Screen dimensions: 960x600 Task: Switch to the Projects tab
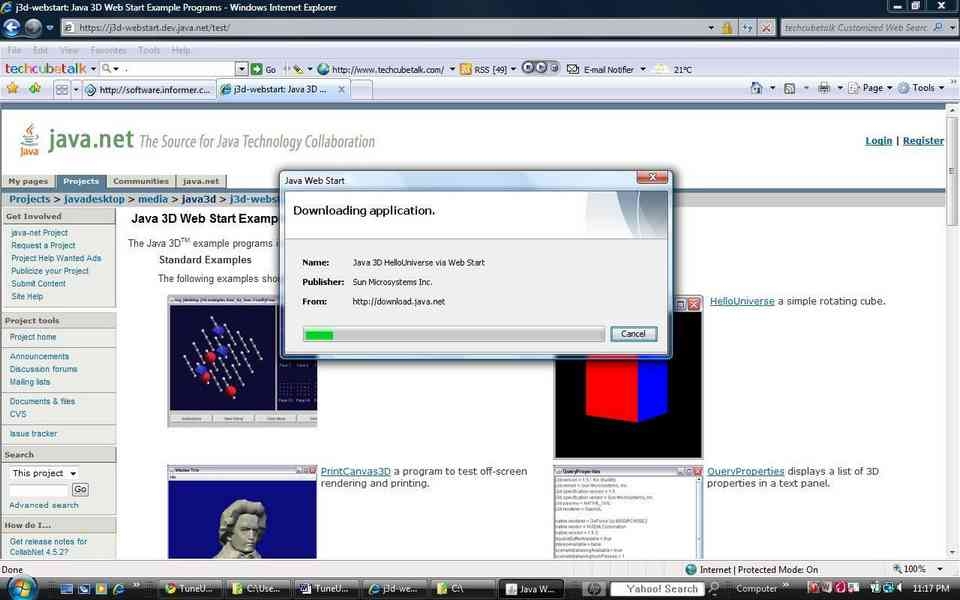pos(80,181)
